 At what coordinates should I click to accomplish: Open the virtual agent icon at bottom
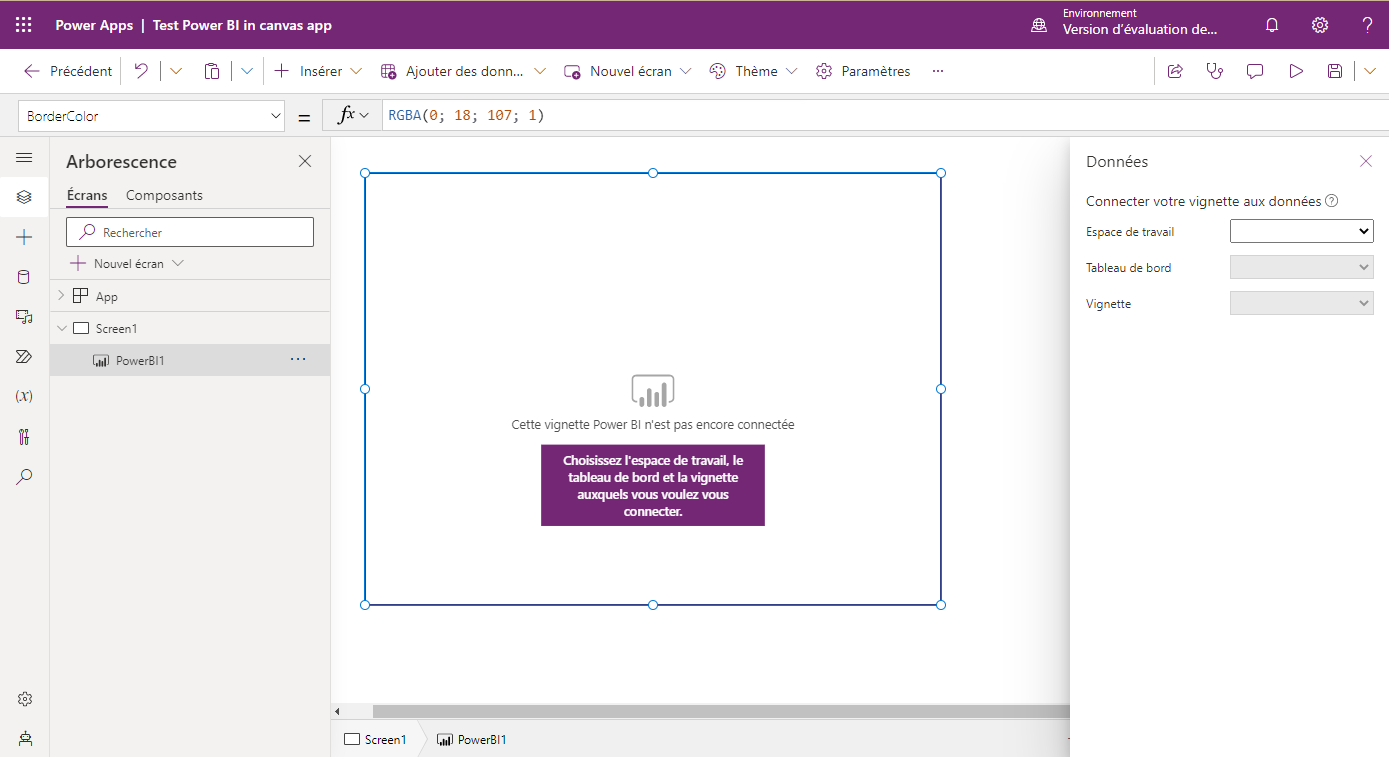click(x=25, y=738)
